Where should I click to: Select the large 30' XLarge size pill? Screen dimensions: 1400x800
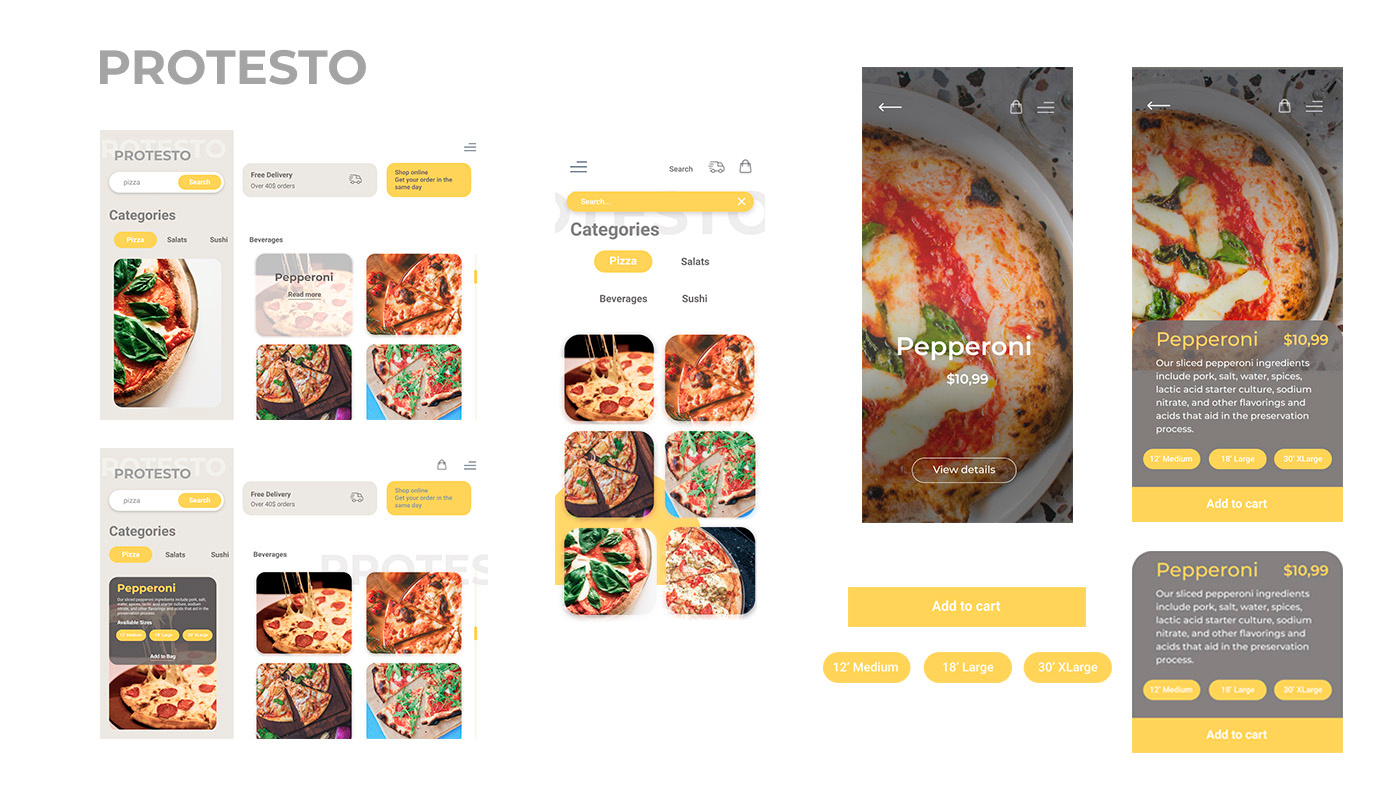point(1067,667)
